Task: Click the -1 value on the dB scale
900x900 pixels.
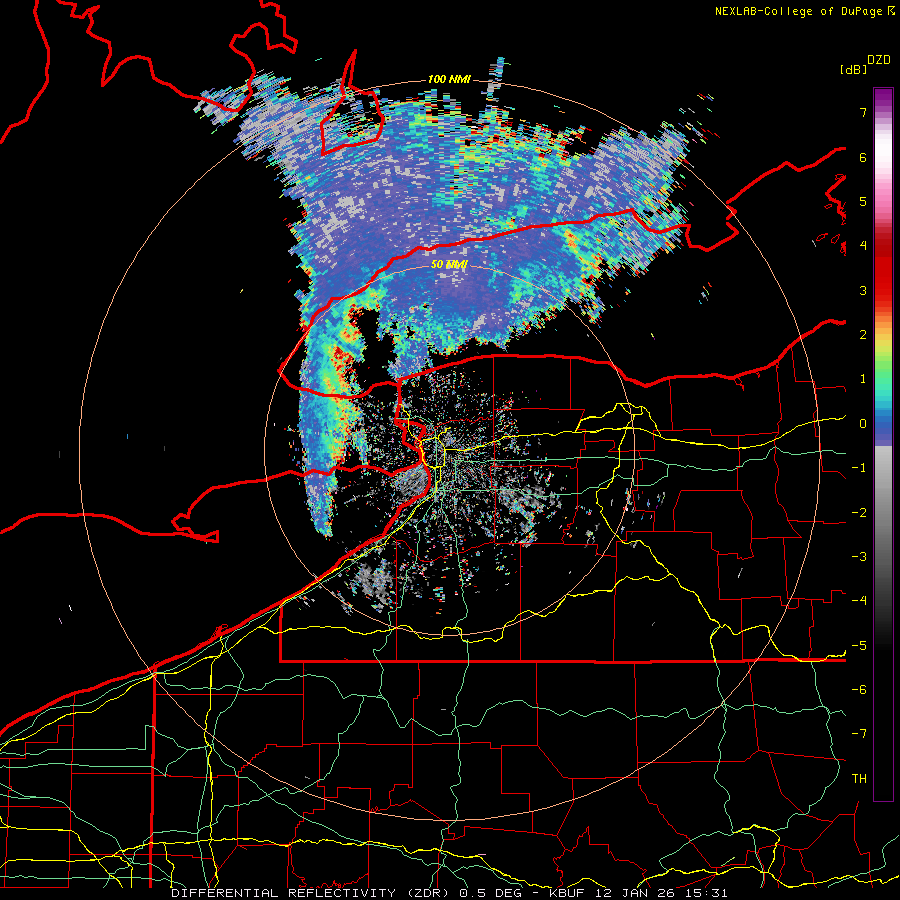Action: click(859, 468)
